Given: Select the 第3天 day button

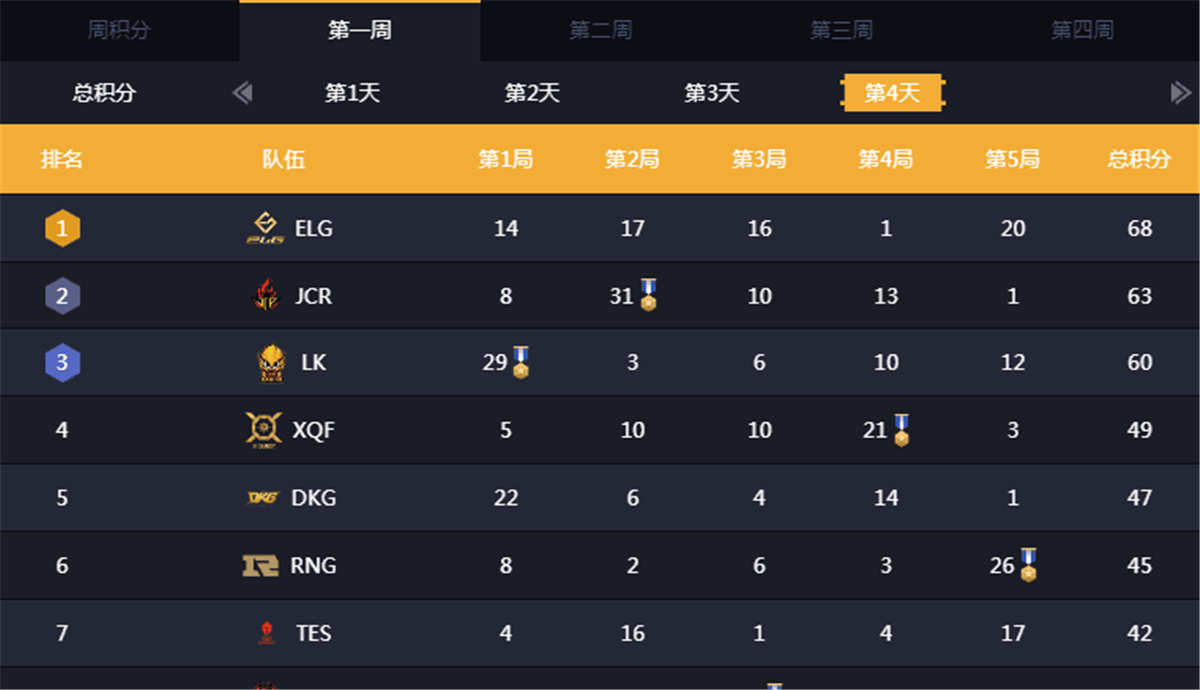Looking at the screenshot, I should point(712,93).
